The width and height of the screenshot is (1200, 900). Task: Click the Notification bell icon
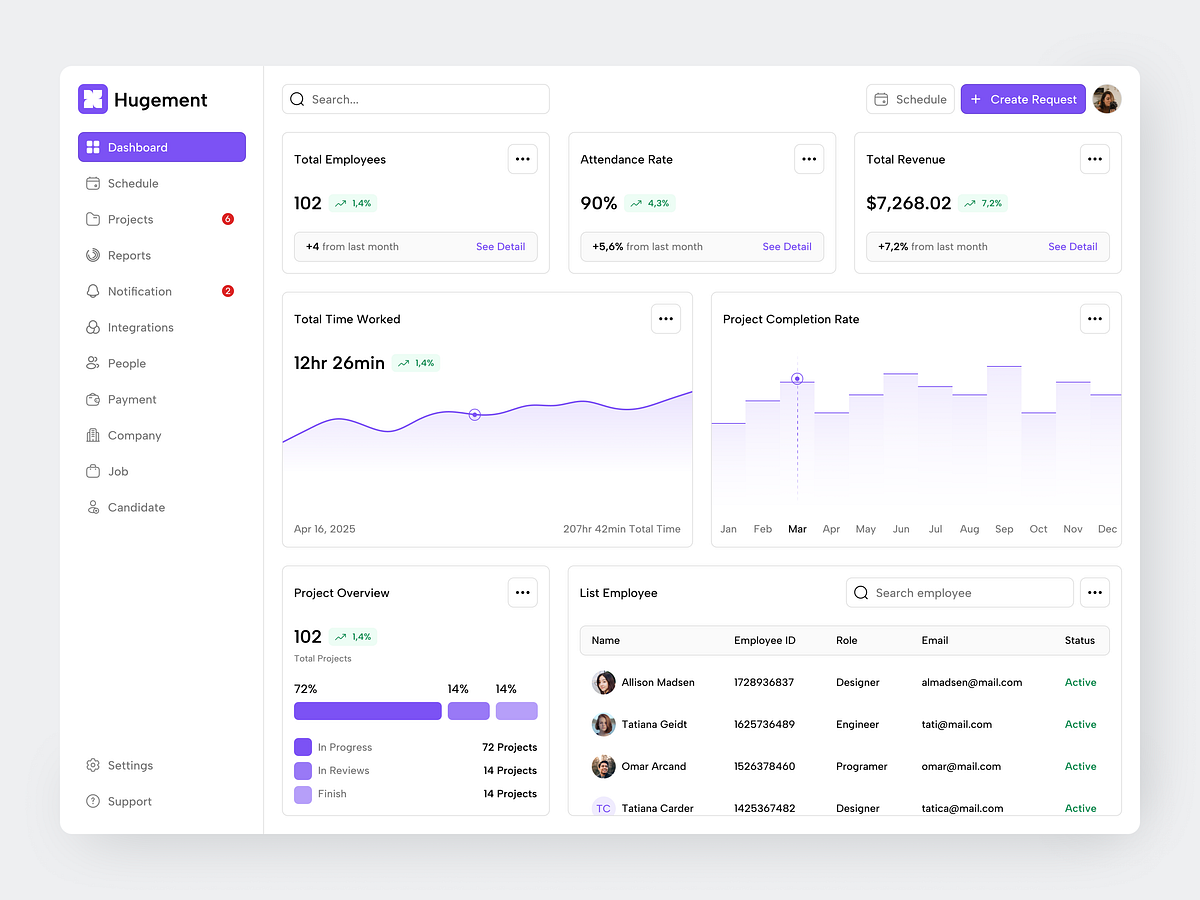coord(91,291)
